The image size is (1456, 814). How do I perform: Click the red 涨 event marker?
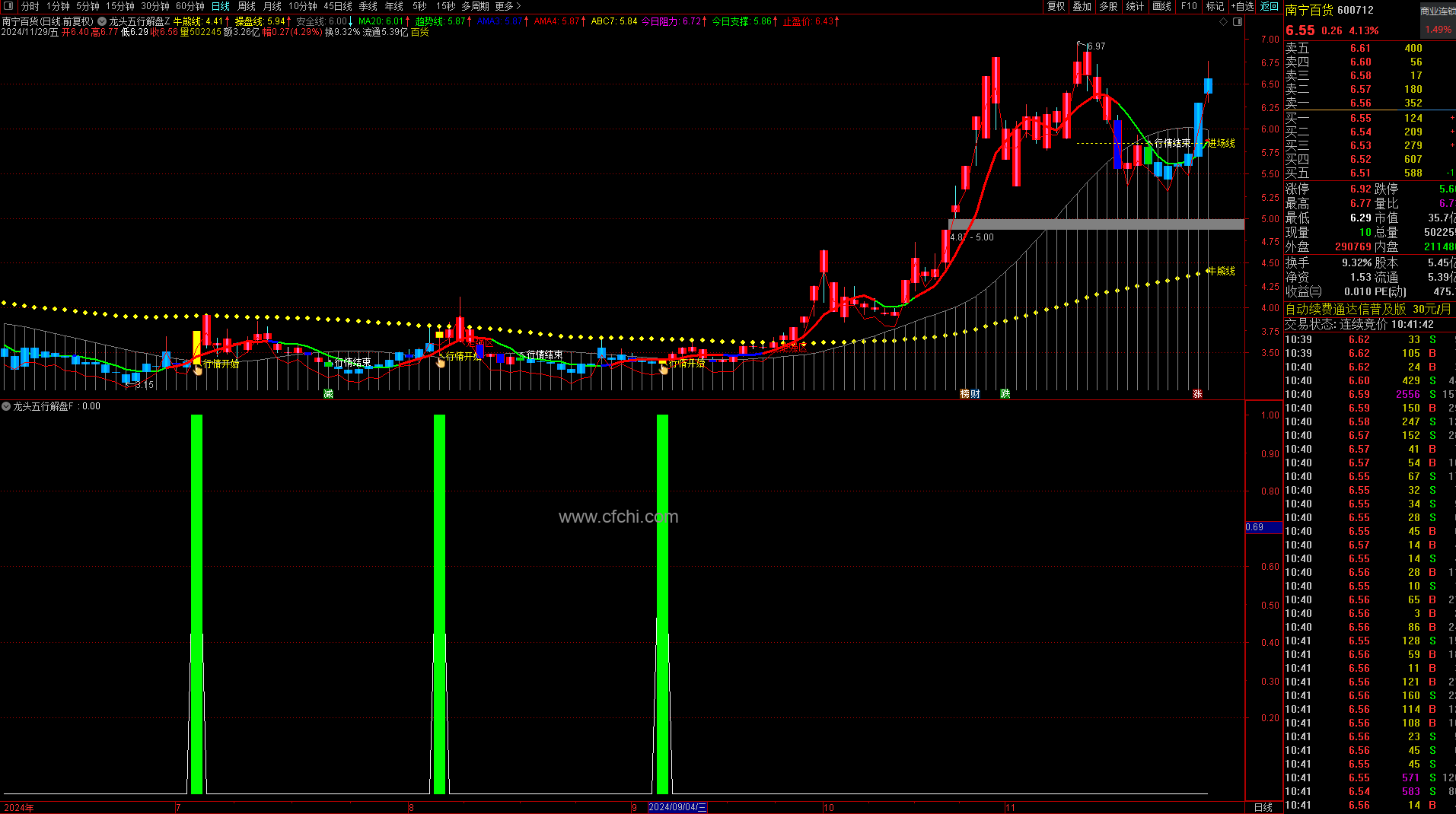click(1197, 393)
